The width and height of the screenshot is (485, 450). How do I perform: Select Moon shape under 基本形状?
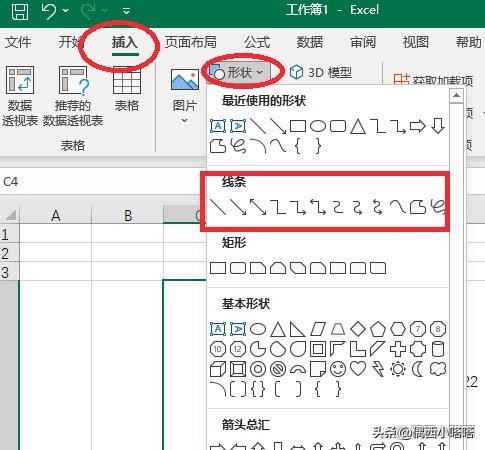click(417, 369)
